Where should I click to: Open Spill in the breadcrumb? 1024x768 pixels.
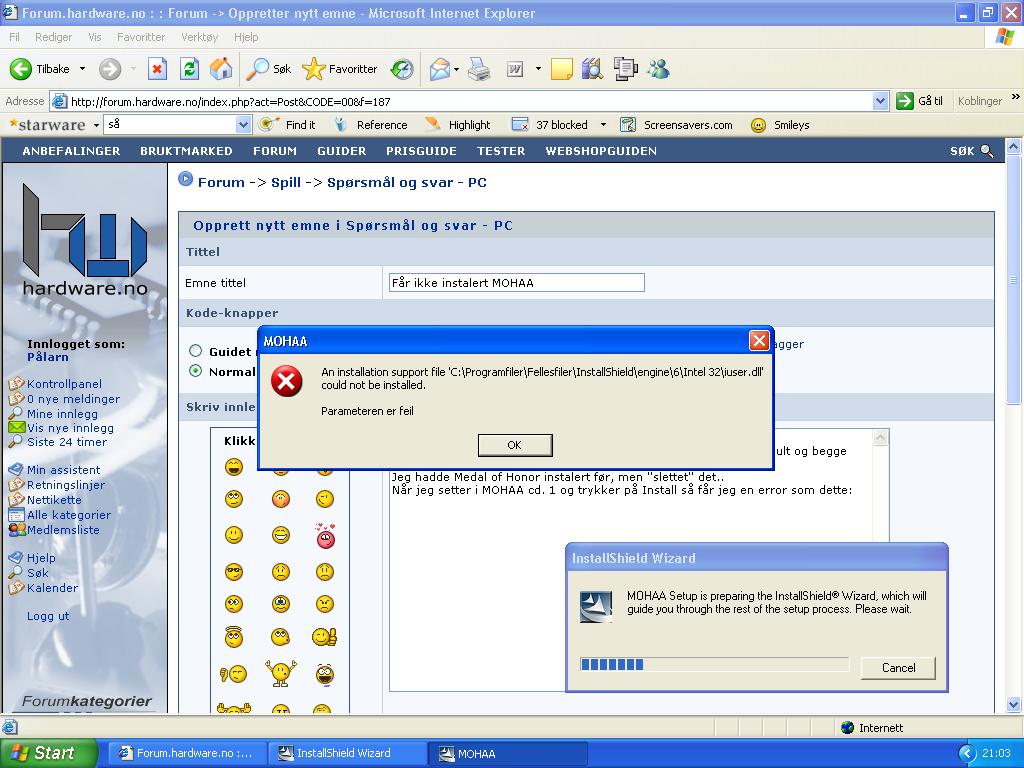pyautogui.click(x=286, y=182)
